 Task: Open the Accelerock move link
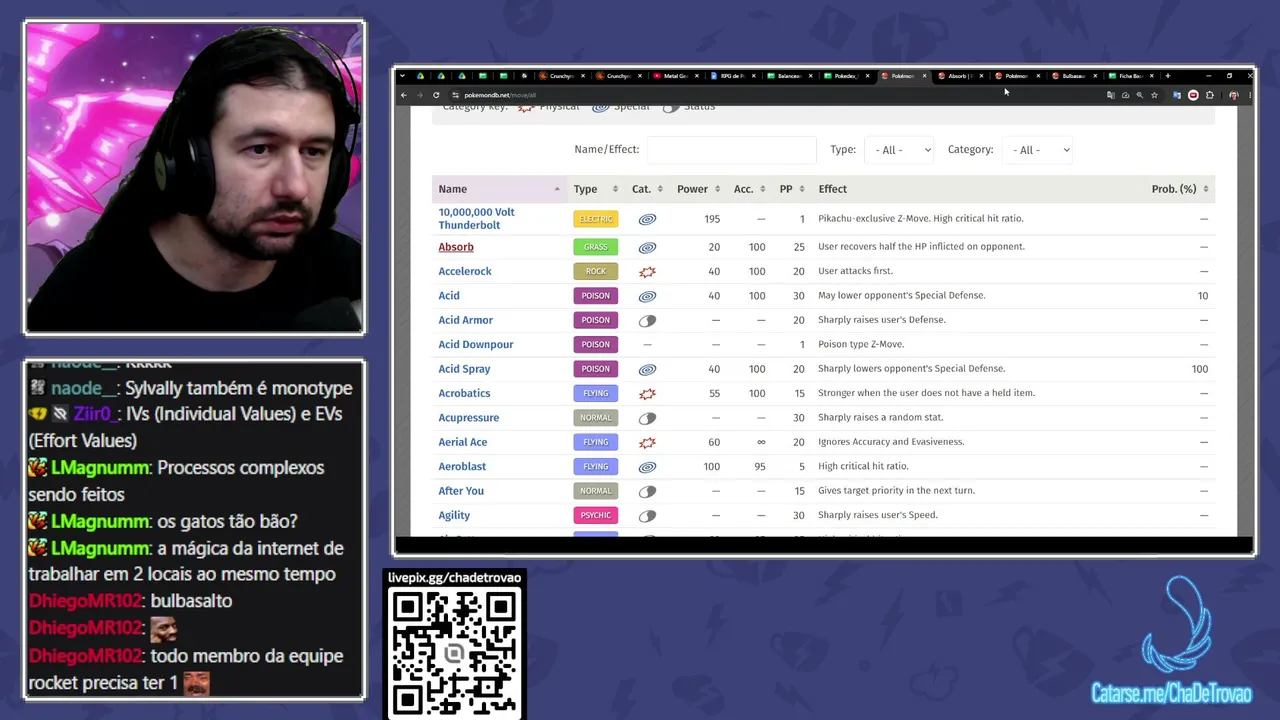(465, 271)
